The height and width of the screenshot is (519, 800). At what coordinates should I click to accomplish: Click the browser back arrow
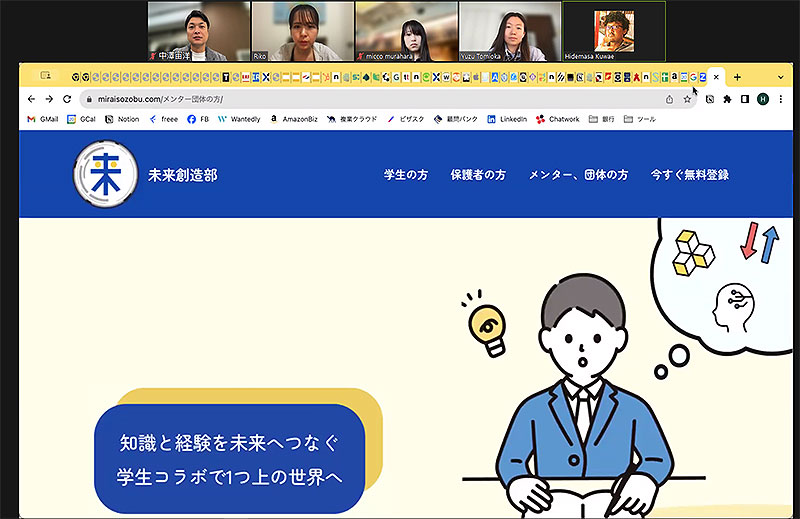pos(32,99)
